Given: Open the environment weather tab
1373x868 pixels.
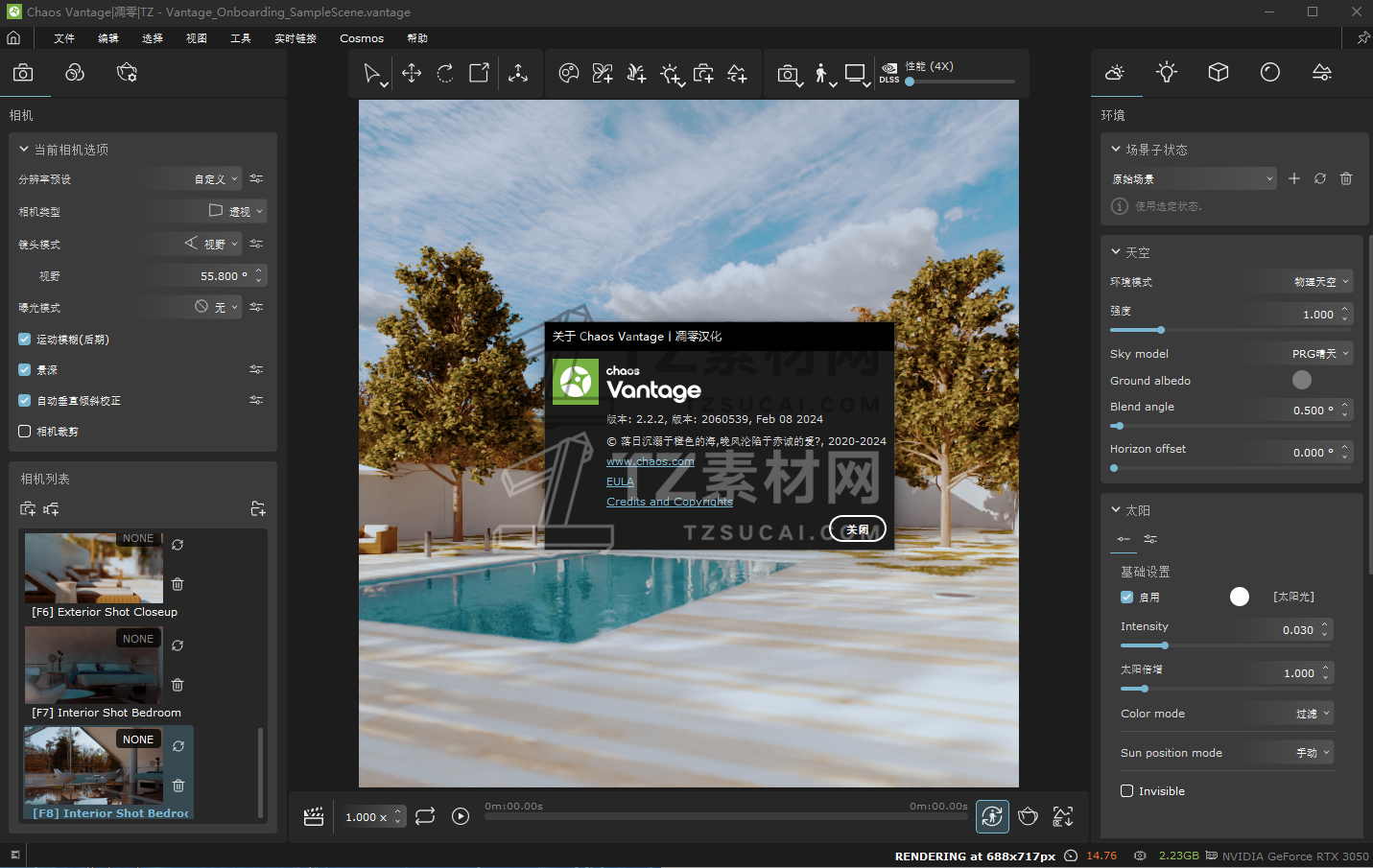Looking at the screenshot, I should pos(1115,73).
